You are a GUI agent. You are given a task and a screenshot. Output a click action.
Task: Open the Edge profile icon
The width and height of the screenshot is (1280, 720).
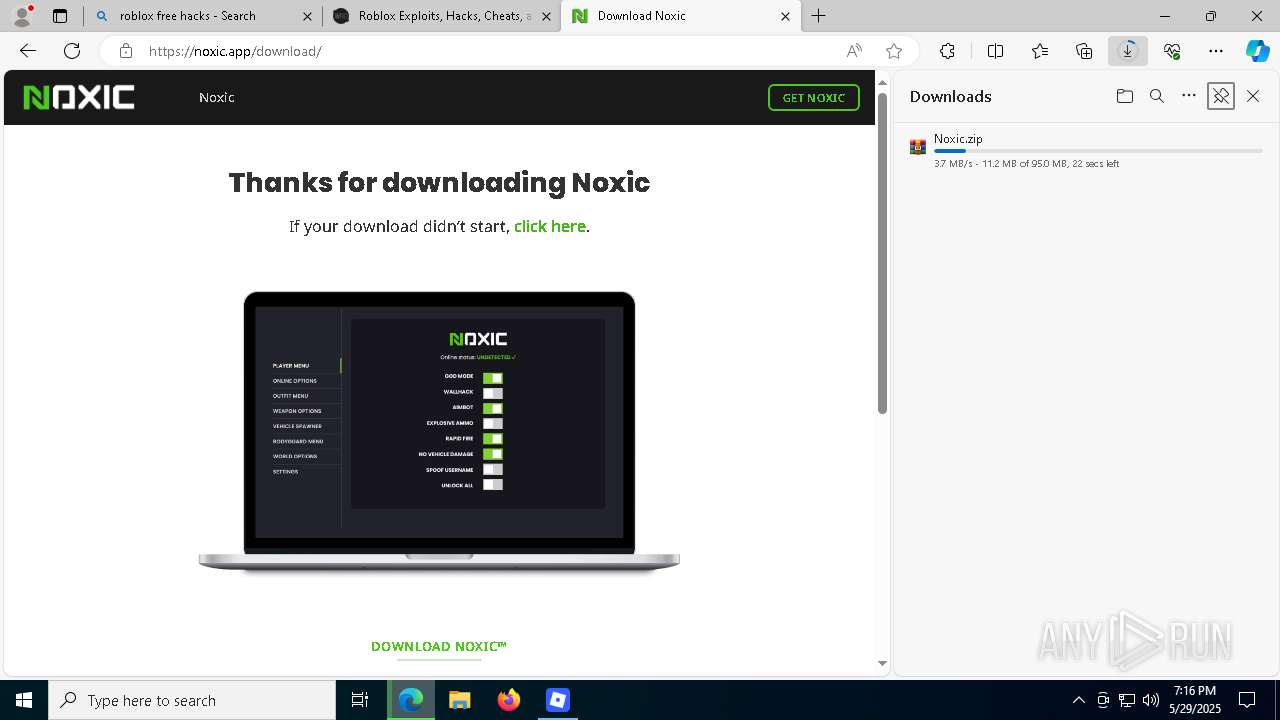coord(22,15)
